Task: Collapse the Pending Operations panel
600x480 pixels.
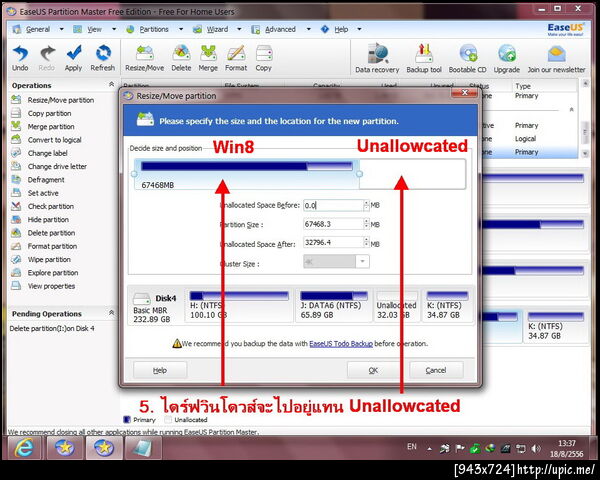Action: (111, 313)
